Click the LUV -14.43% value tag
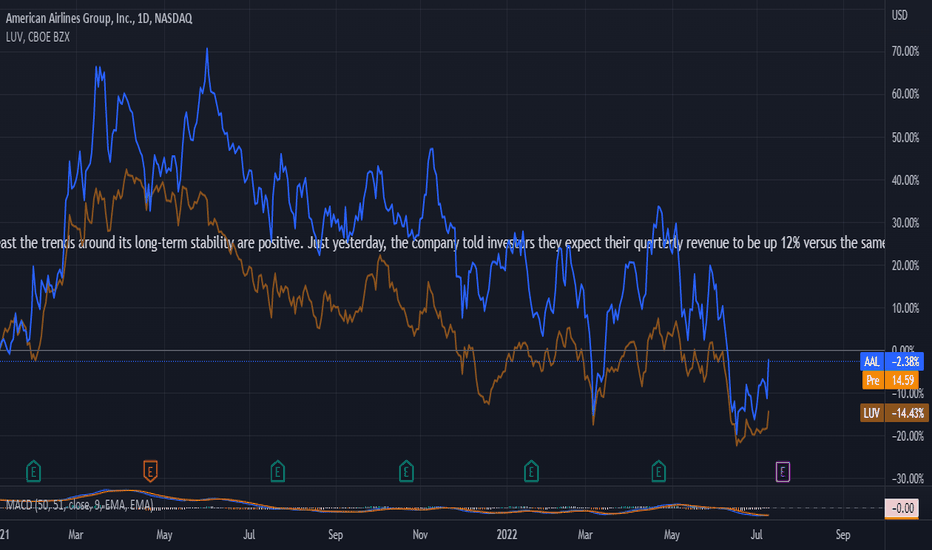 (x=906, y=413)
